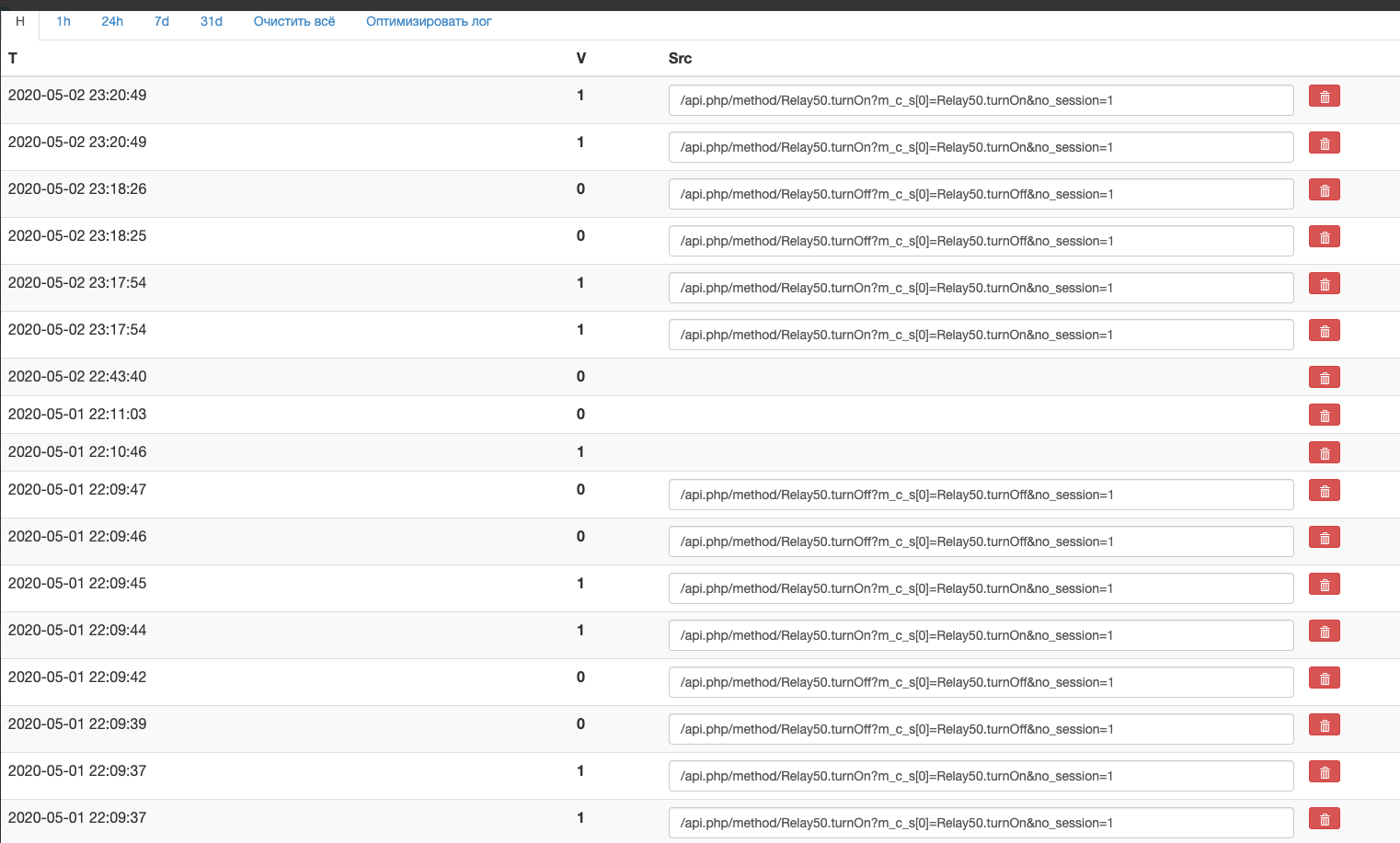1400x843 pixels.
Task: Click the Src field for 23:18:26 turnOff entry
Action: (981, 194)
